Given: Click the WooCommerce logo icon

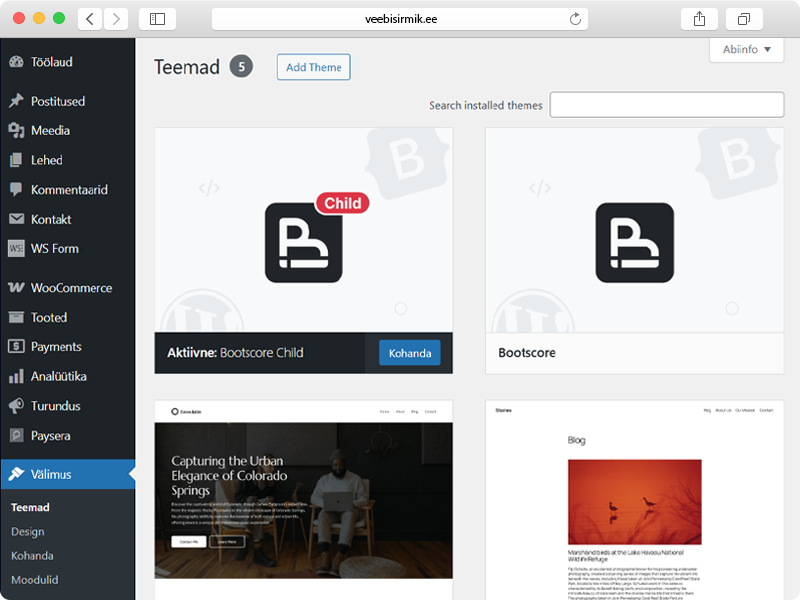Looking at the screenshot, I should 16,288.
